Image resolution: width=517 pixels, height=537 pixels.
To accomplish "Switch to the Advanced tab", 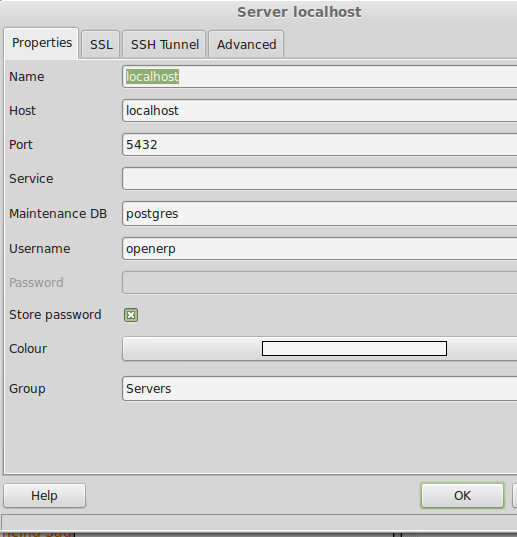I will (x=247, y=45).
